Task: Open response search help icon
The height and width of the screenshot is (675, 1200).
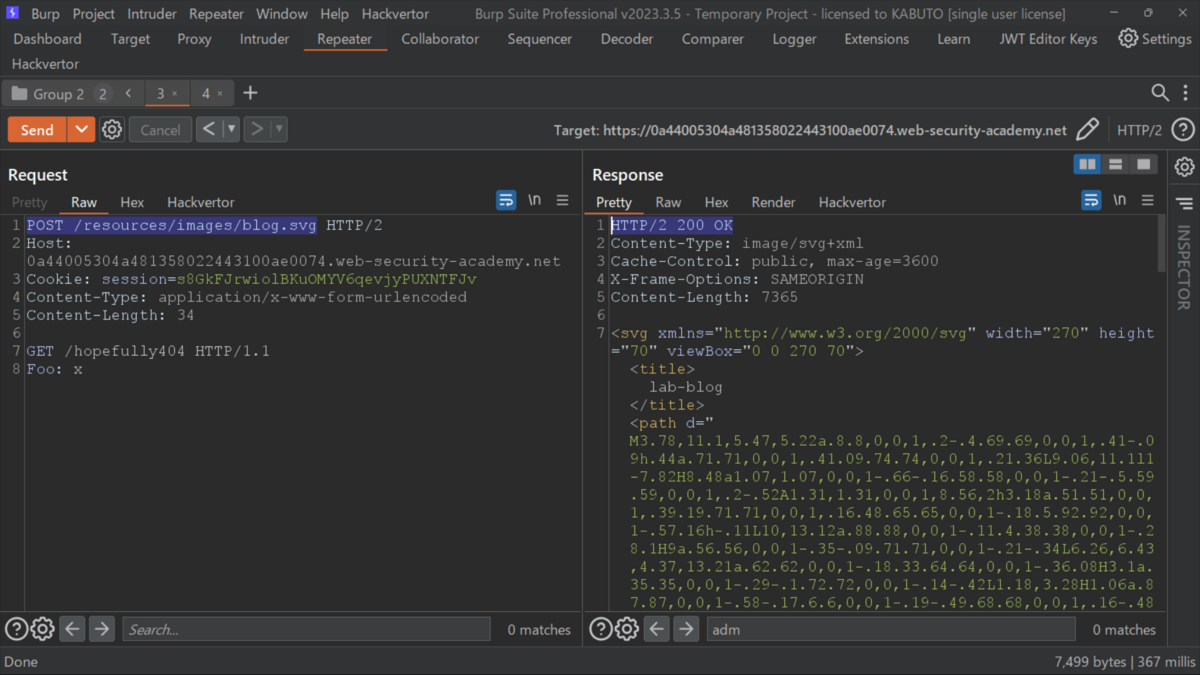Action: 601,629
